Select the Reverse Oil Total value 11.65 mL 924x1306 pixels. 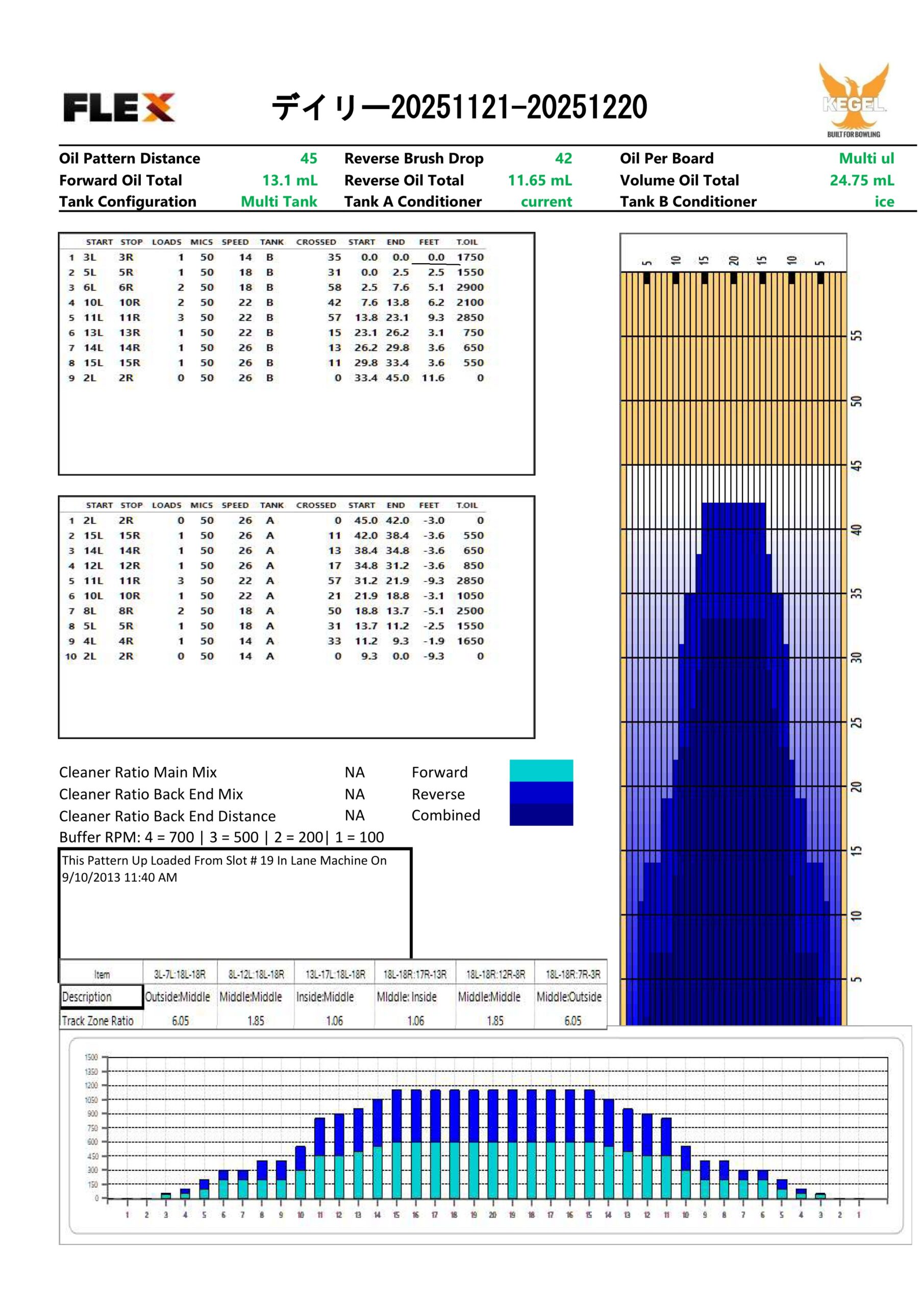[x=539, y=180]
